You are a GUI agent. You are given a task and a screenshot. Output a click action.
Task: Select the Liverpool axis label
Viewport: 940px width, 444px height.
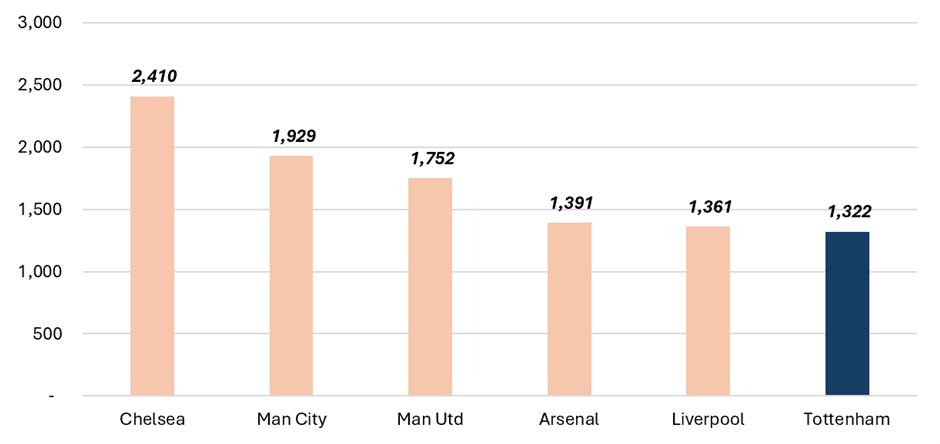(x=709, y=419)
